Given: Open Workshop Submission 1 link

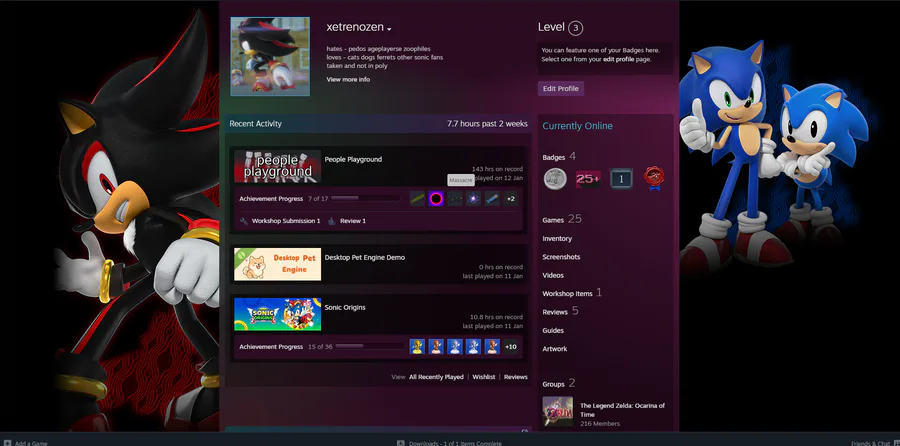Looking at the screenshot, I should (x=286, y=221).
